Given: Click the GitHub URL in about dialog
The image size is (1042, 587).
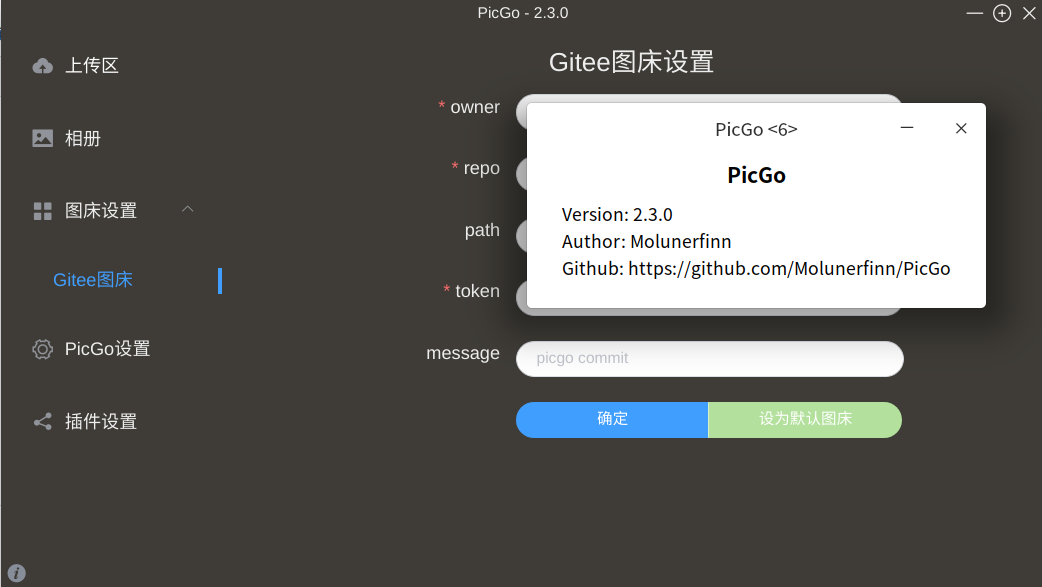Looking at the screenshot, I should pyautogui.click(x=789, y=268).
